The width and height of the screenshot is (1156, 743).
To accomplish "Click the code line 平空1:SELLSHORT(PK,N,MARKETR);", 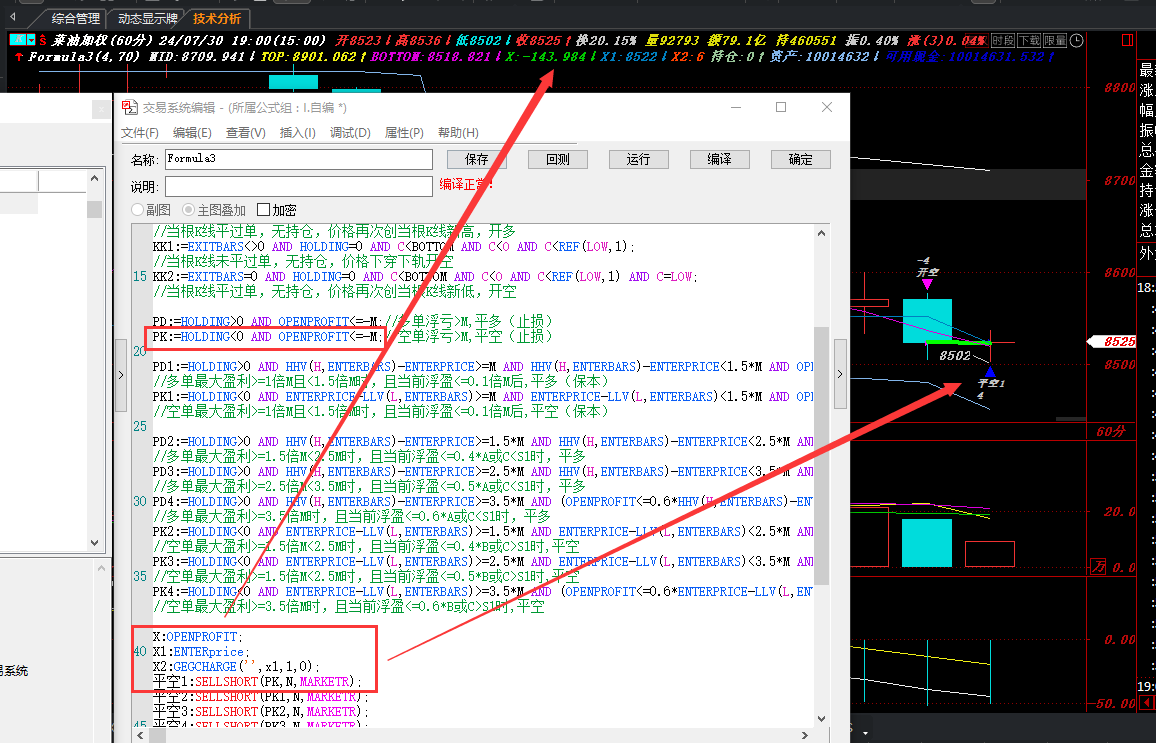I will point(257,682).
